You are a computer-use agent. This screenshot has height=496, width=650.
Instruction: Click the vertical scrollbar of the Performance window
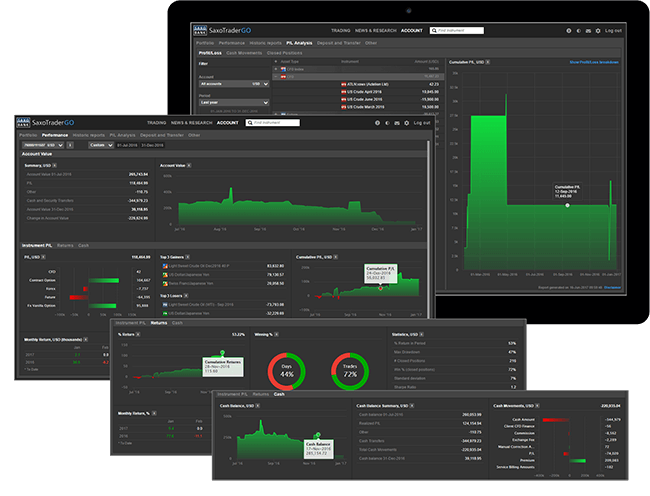(429, 228)
